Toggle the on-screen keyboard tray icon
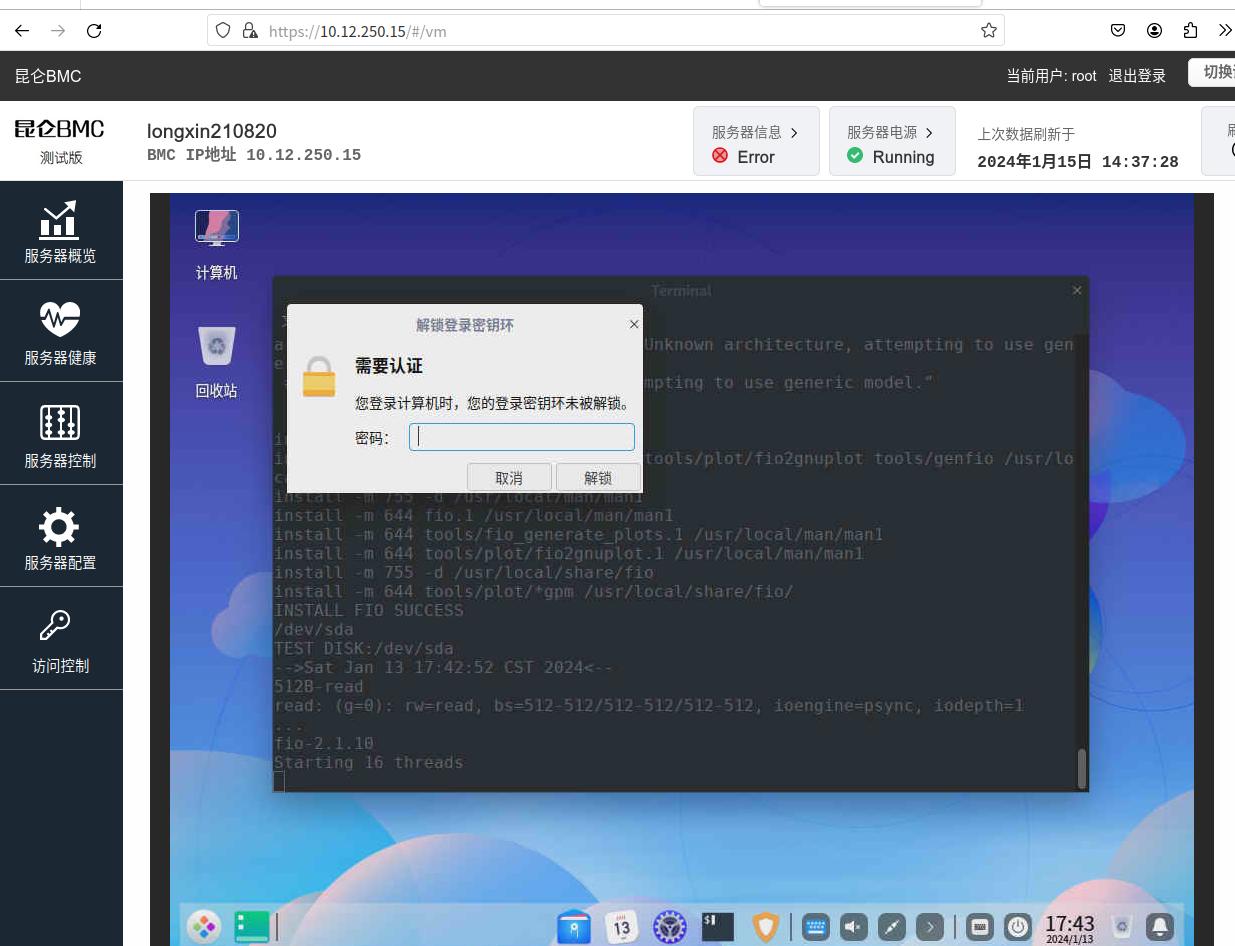 click(x=816, y=927)
